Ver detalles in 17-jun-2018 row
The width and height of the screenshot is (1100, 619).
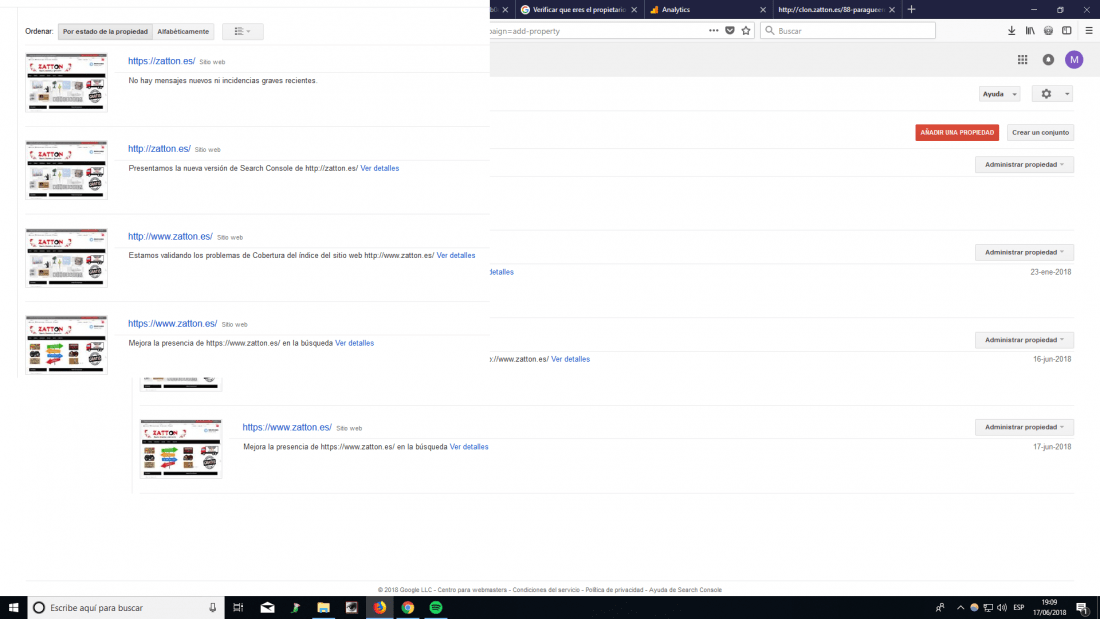click(x=469, y=447)
